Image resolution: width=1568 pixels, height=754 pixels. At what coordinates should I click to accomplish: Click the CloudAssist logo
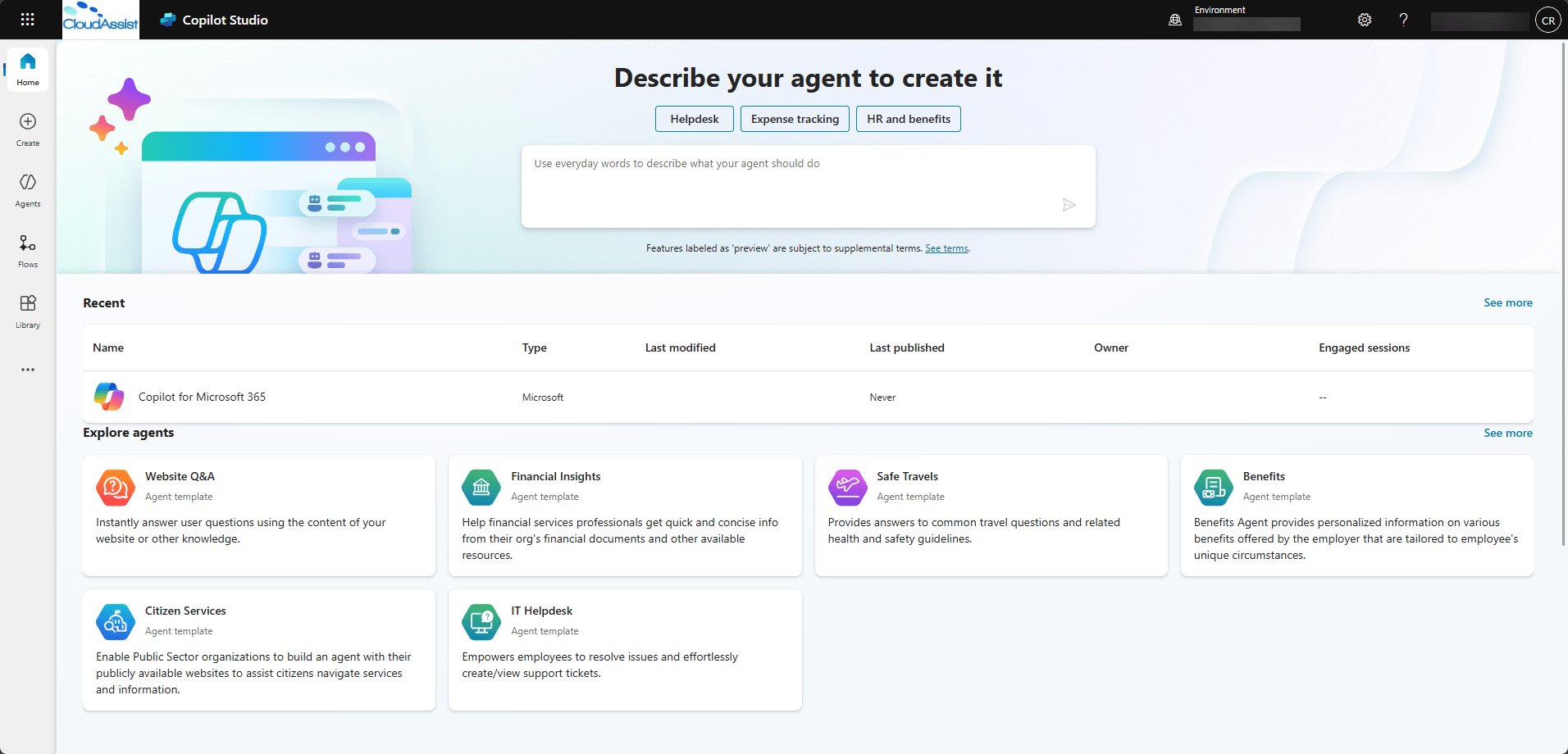point(101,20)
